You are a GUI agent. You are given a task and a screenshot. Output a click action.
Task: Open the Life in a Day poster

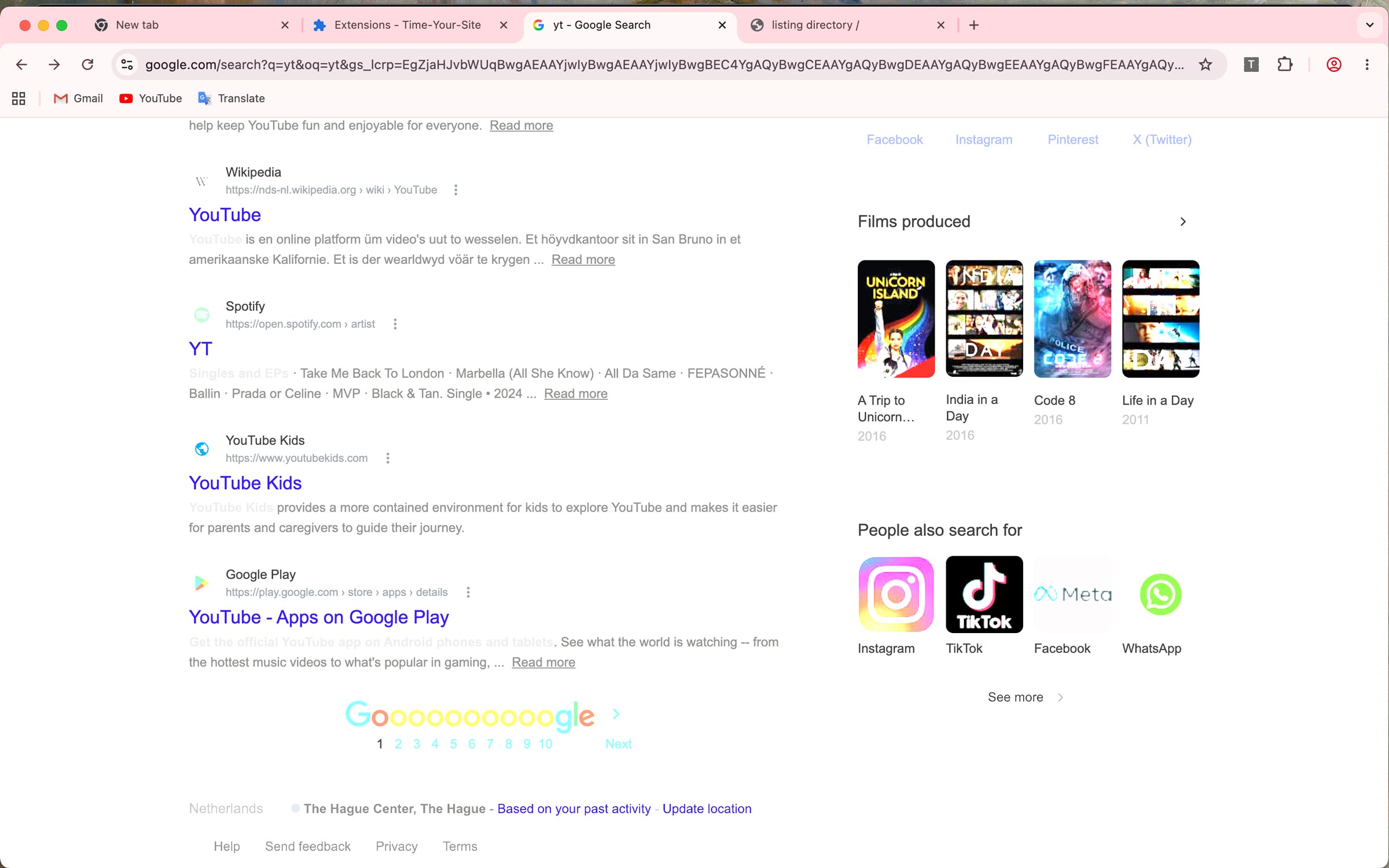coord(1160,319)
